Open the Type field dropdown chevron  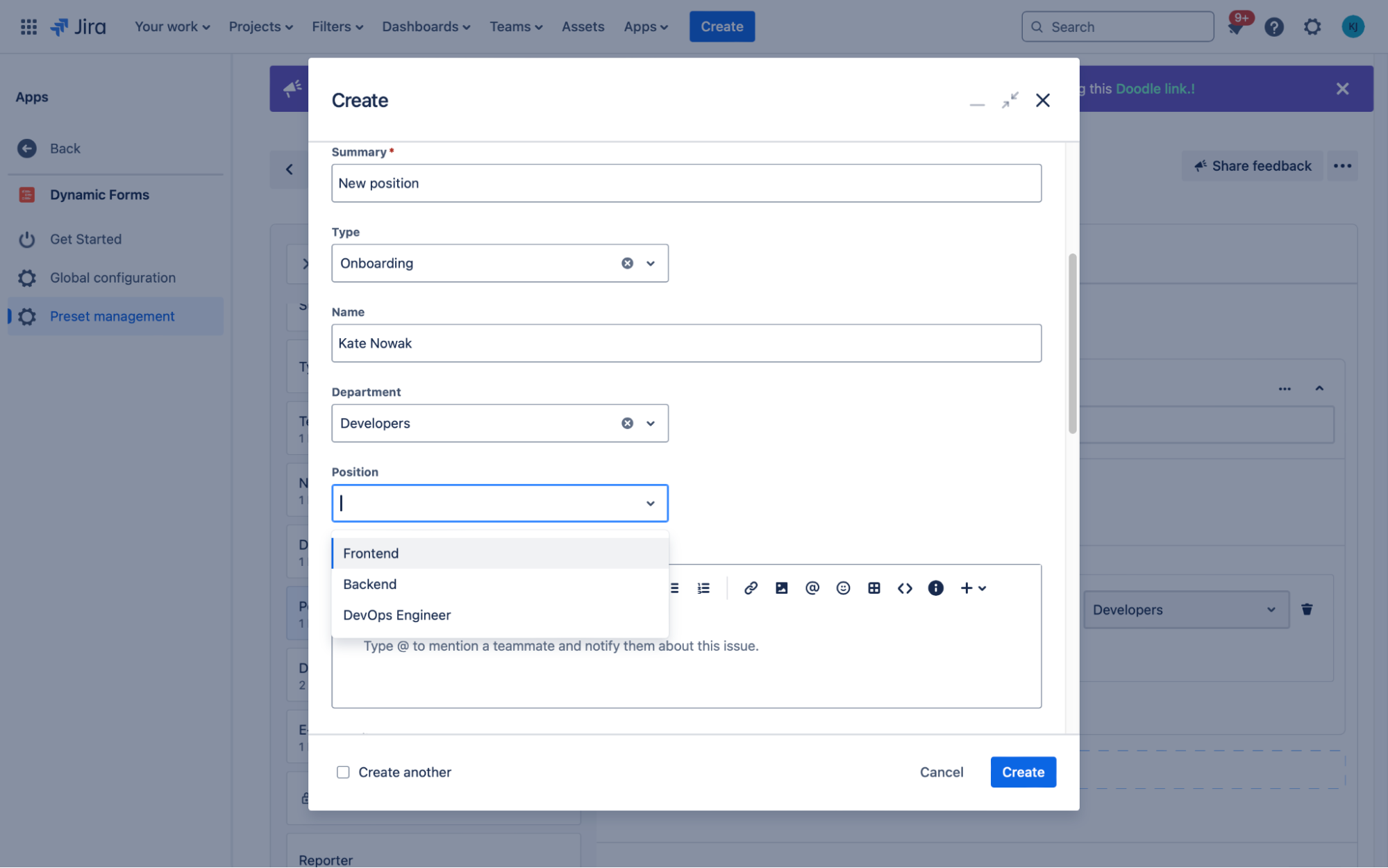[x=650, y=262]
